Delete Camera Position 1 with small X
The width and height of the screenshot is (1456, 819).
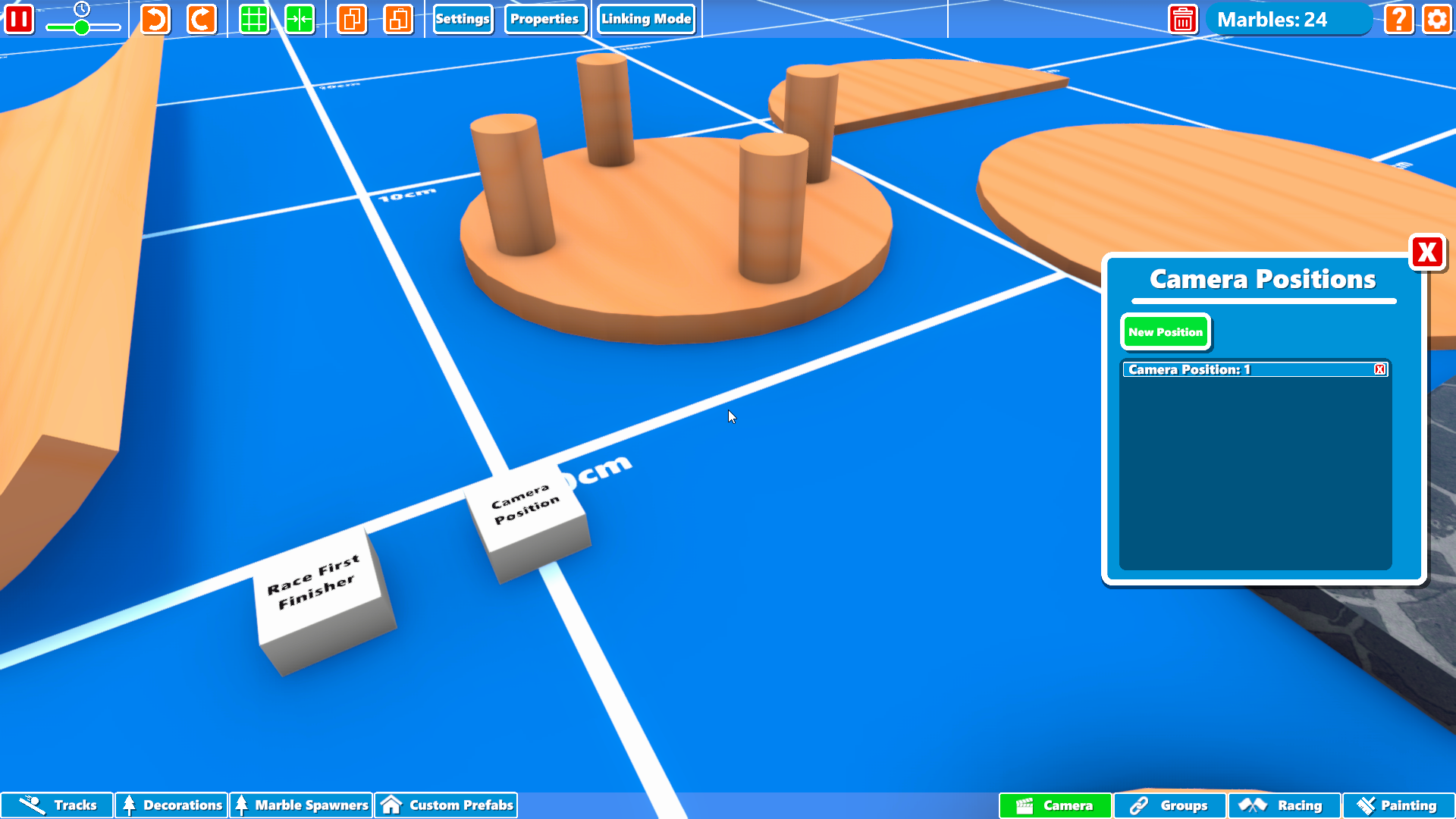[x=1379, y=369]
